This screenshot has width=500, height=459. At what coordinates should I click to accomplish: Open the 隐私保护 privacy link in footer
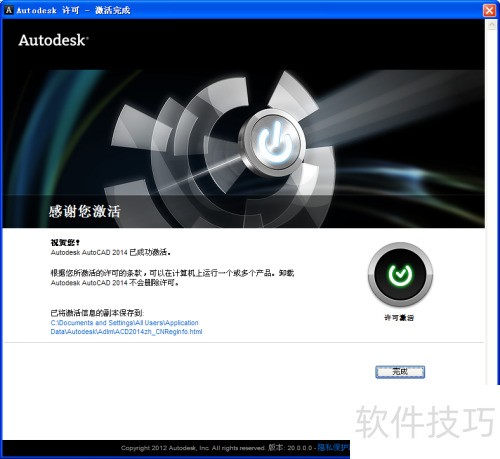pos(333,447)
